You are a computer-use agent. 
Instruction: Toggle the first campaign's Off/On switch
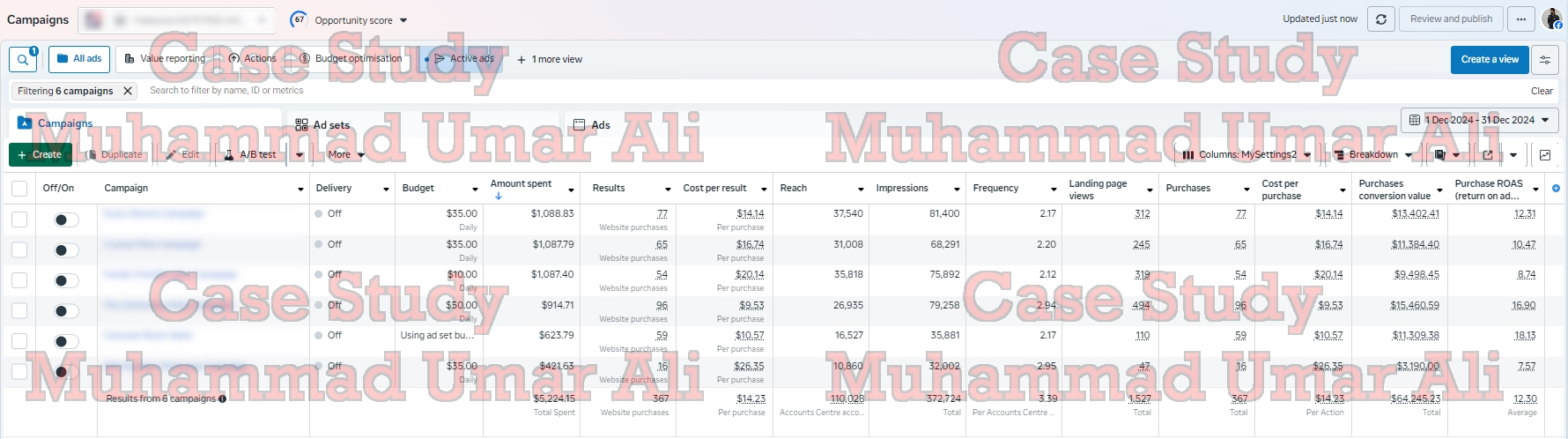coord(66,219)
